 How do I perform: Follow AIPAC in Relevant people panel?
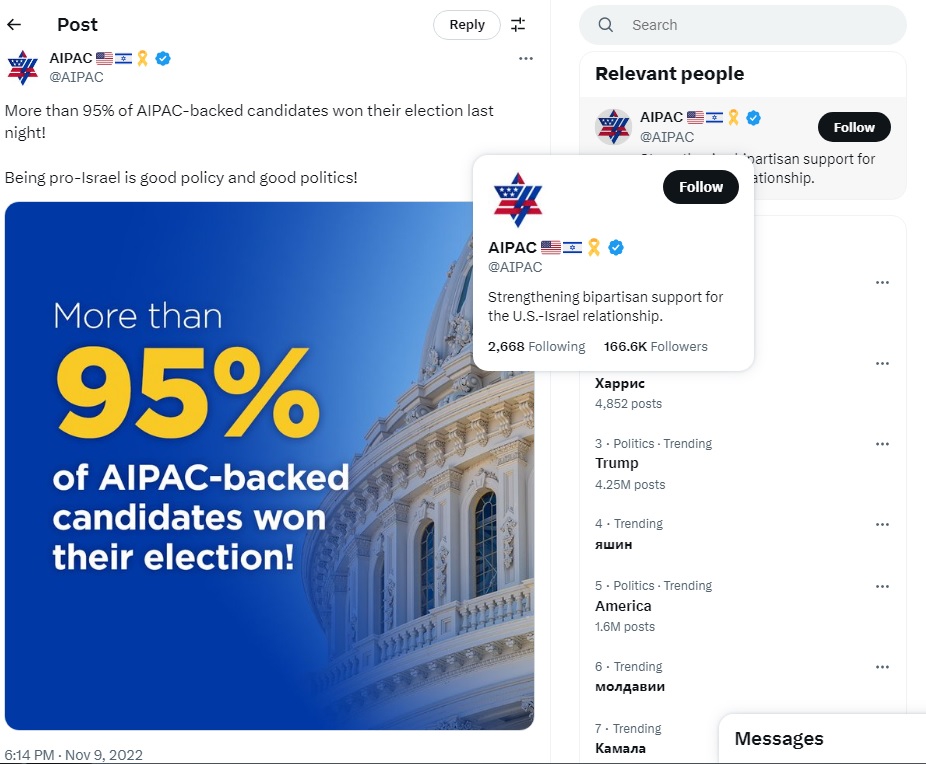coord(853,127)
